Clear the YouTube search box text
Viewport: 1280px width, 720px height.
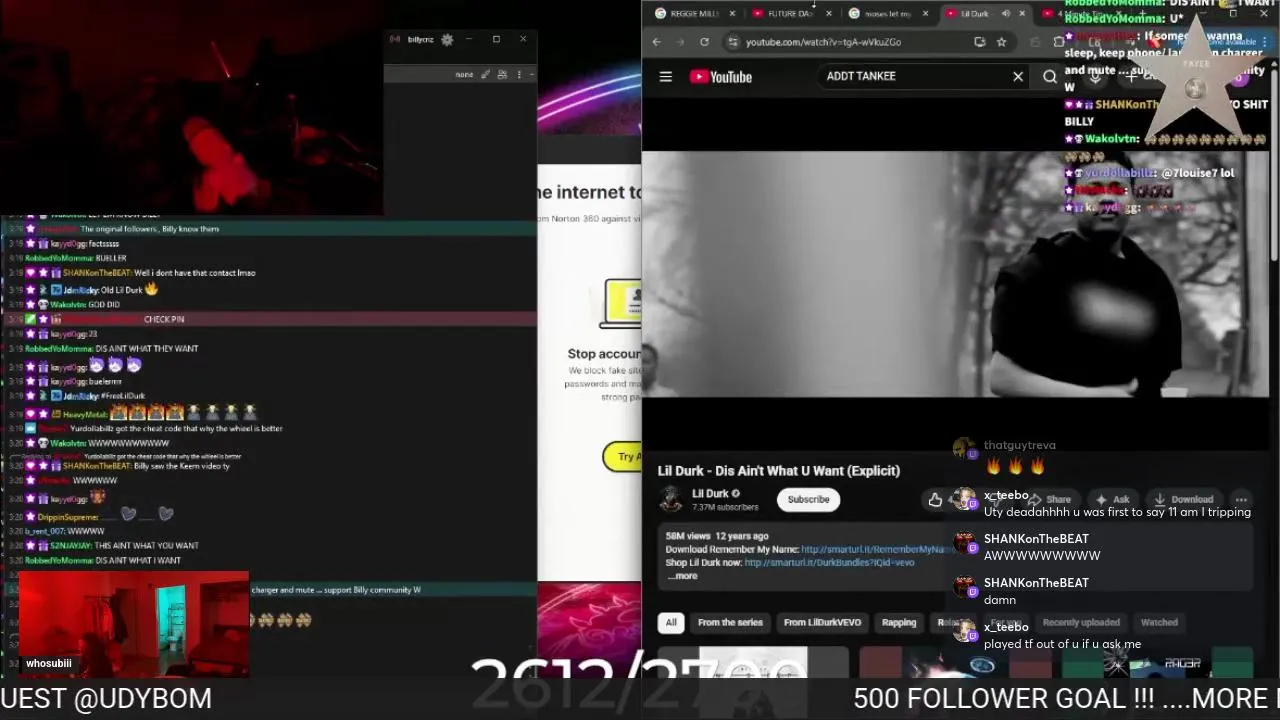[x=1018, y=77]
